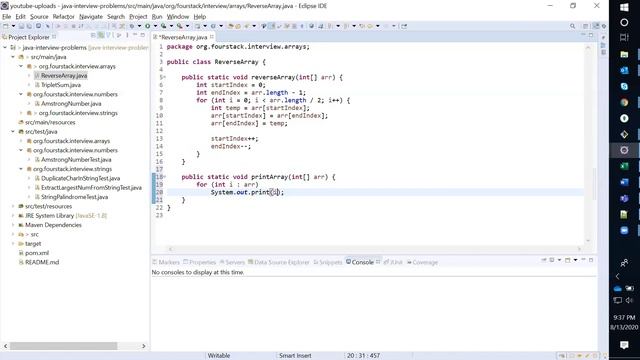The width and height of the screenshot is (640, 360).
Task: Click the Coverage run toolbar icon
Action: click(x=164, y=26)
